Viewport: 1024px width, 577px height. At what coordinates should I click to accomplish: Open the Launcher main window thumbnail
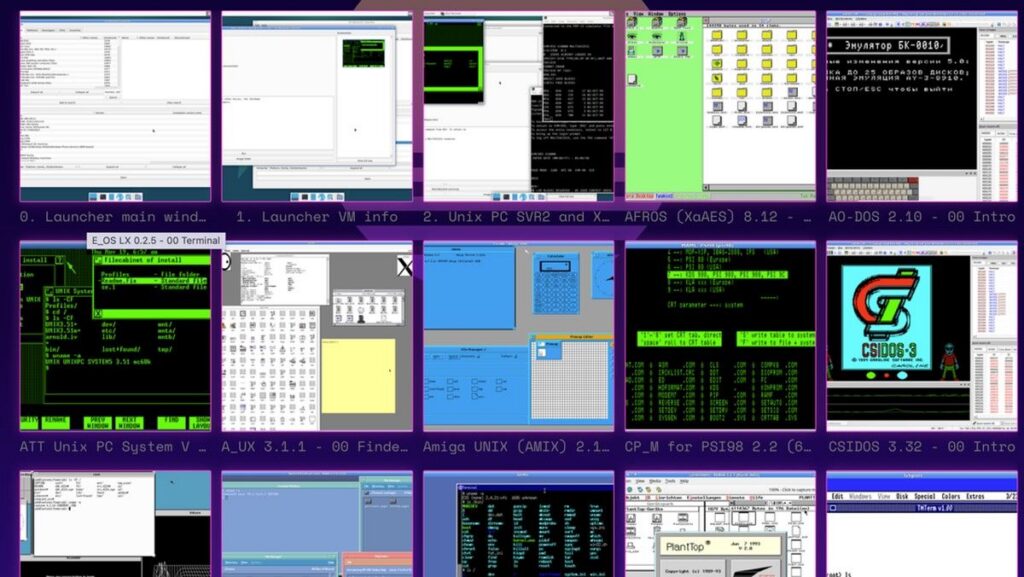[x=115, y=106]
